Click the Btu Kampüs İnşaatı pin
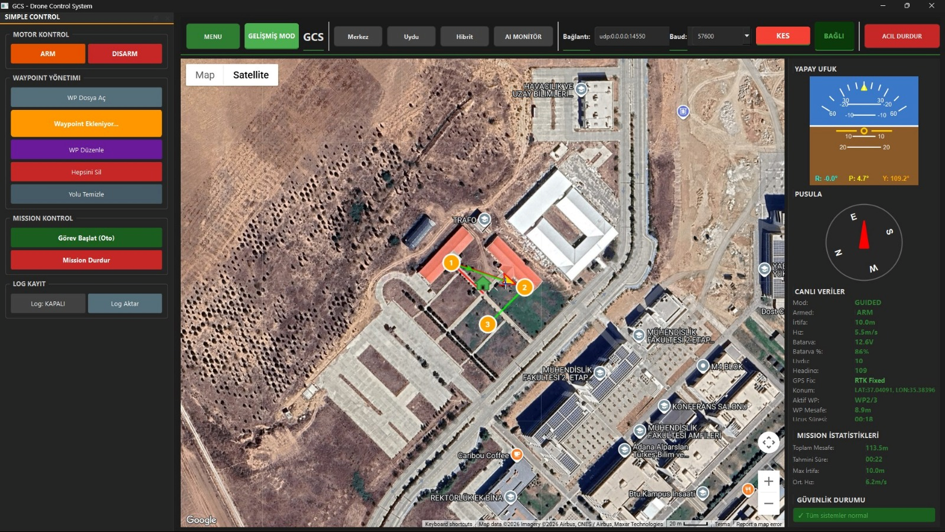Viewport: 945px width, 532px height. 703,493
